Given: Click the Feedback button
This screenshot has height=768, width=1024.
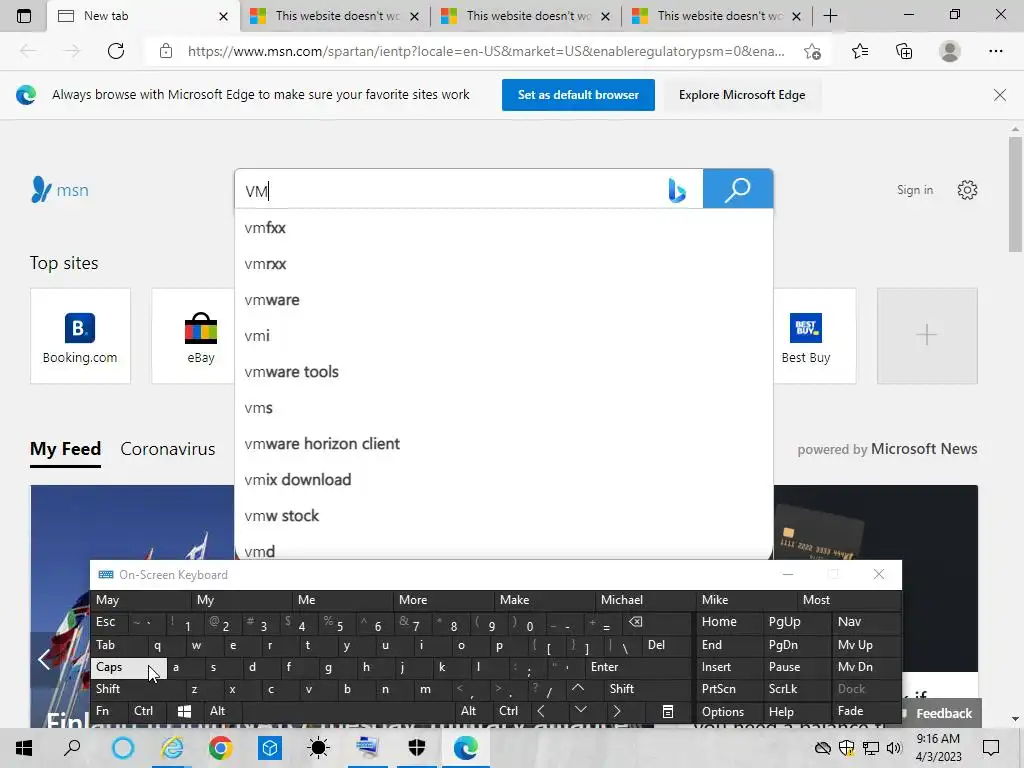Looking at the screenshot, I should [939, 713].
